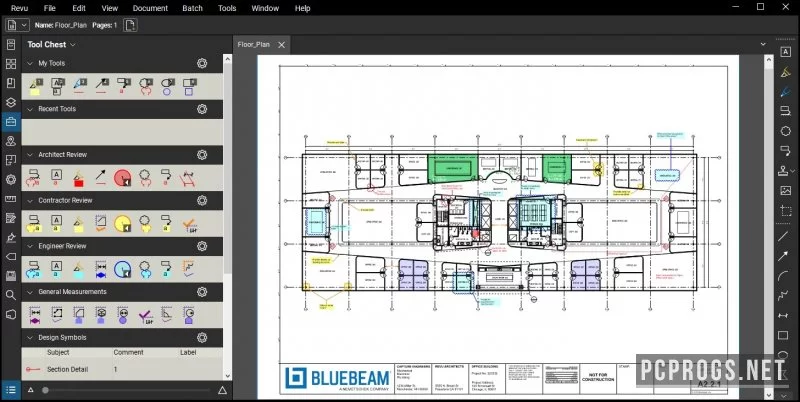Open the Signatures pen panel icon

(11, 237)
